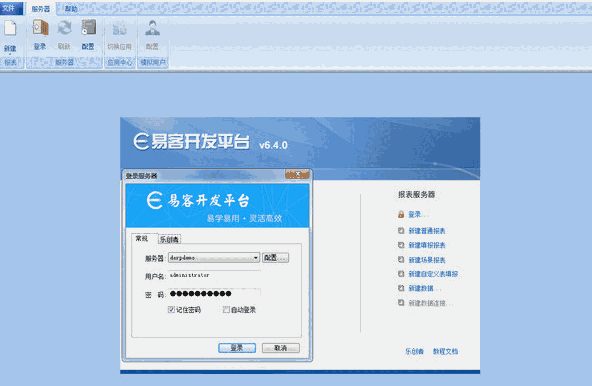Open the 教程文档 tutorial documents link

[446, 351]
